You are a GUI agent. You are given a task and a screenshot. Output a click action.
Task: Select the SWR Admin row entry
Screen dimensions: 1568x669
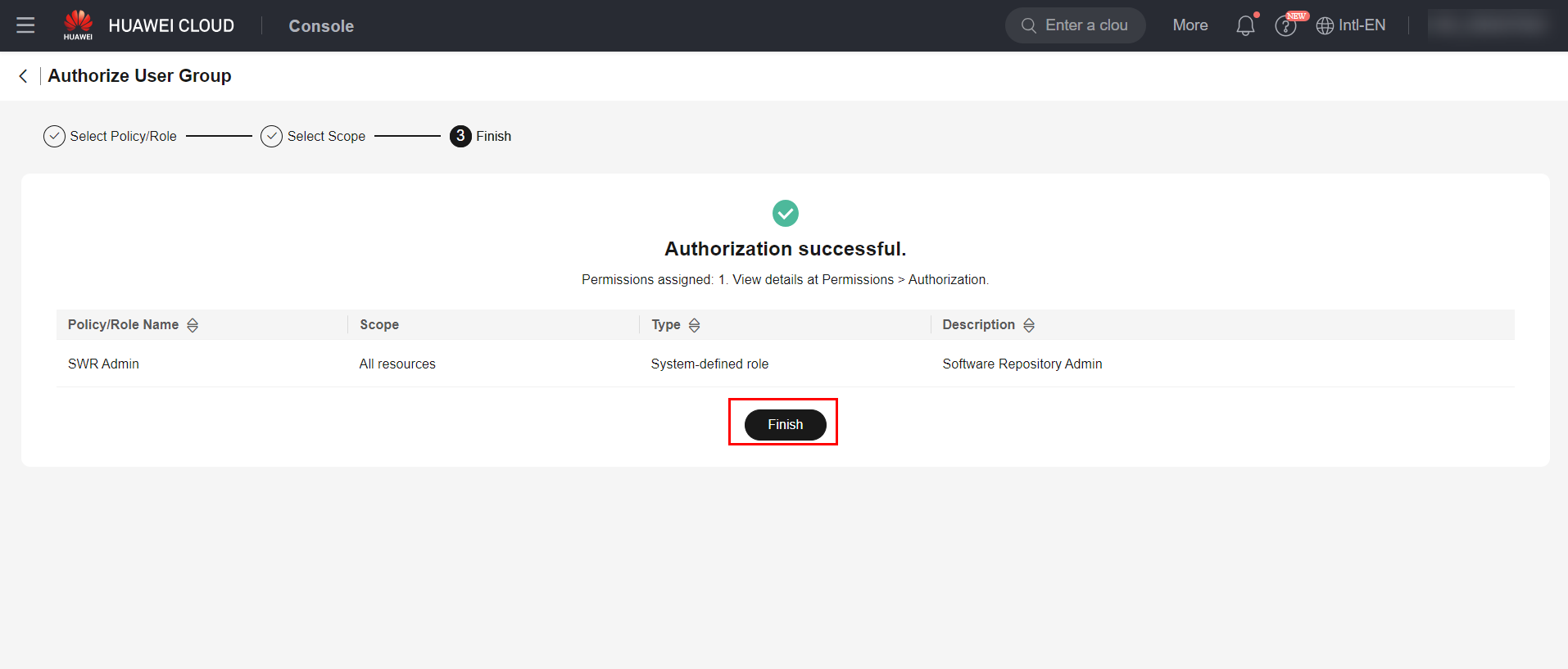pos(103,364)
